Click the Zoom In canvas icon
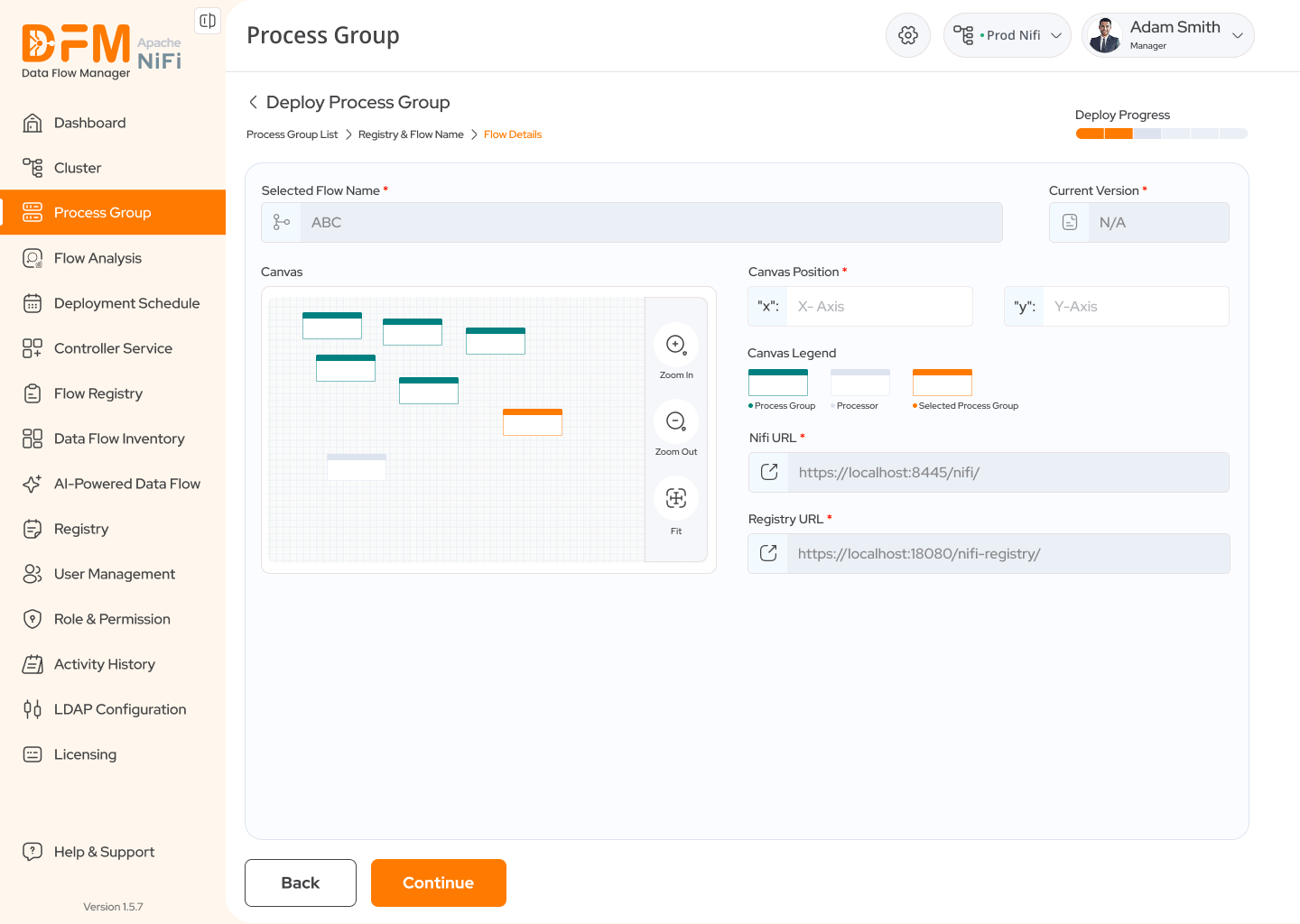 coord(676,345)
